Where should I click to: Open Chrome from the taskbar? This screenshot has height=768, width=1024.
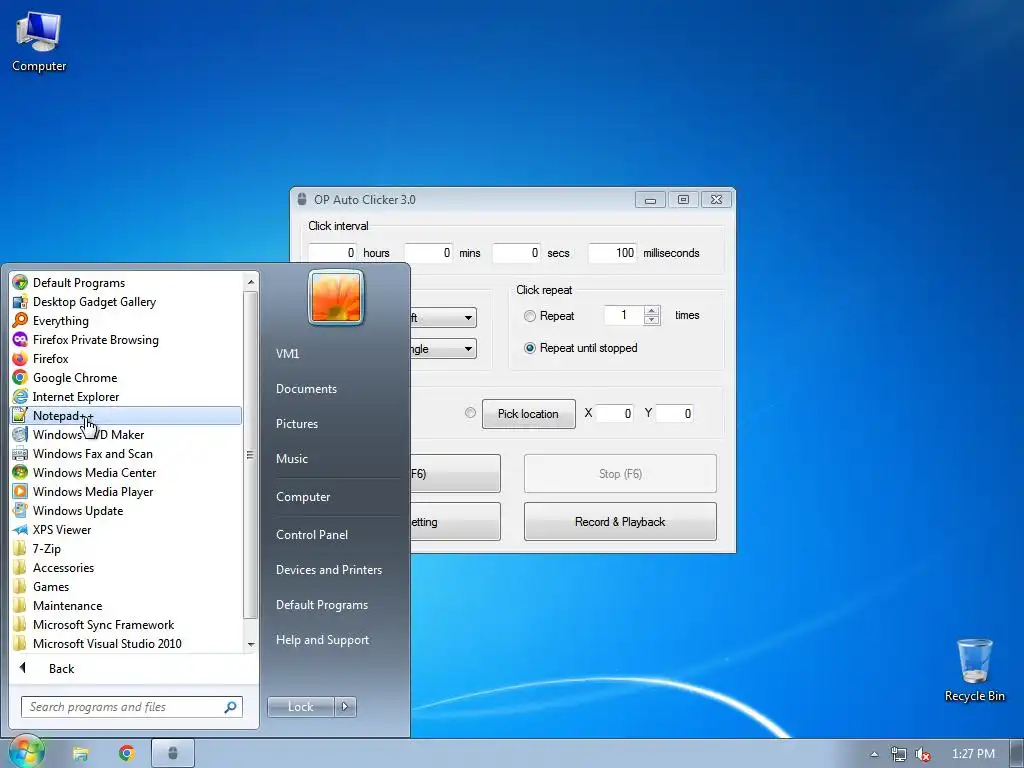[x=127, y=754]
